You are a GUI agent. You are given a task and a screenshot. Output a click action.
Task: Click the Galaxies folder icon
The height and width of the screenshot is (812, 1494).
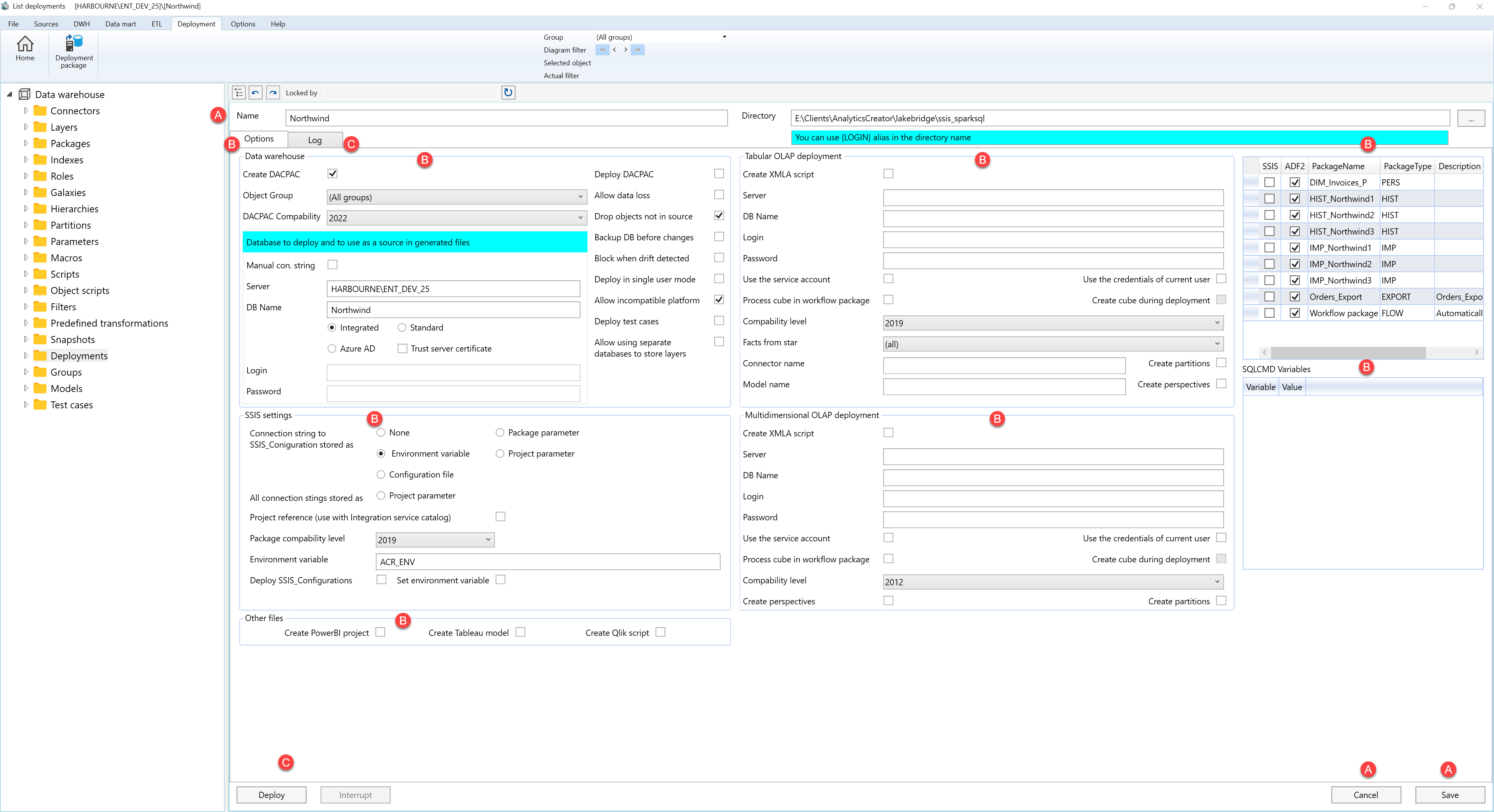pyautogui.click(x=40, y=192)
